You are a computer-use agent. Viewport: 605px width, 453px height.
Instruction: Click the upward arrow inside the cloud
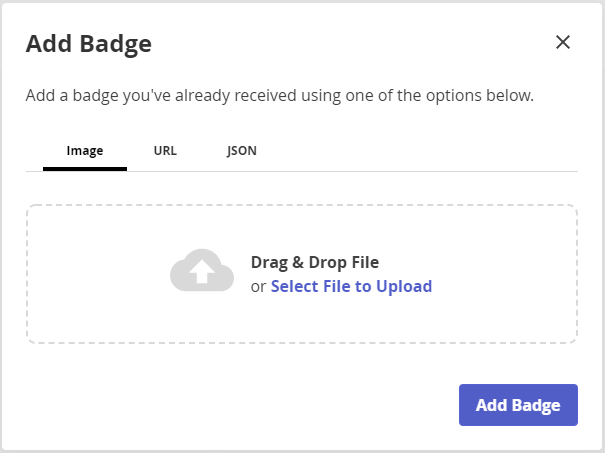pyautogui.click(x=202, y=272)
